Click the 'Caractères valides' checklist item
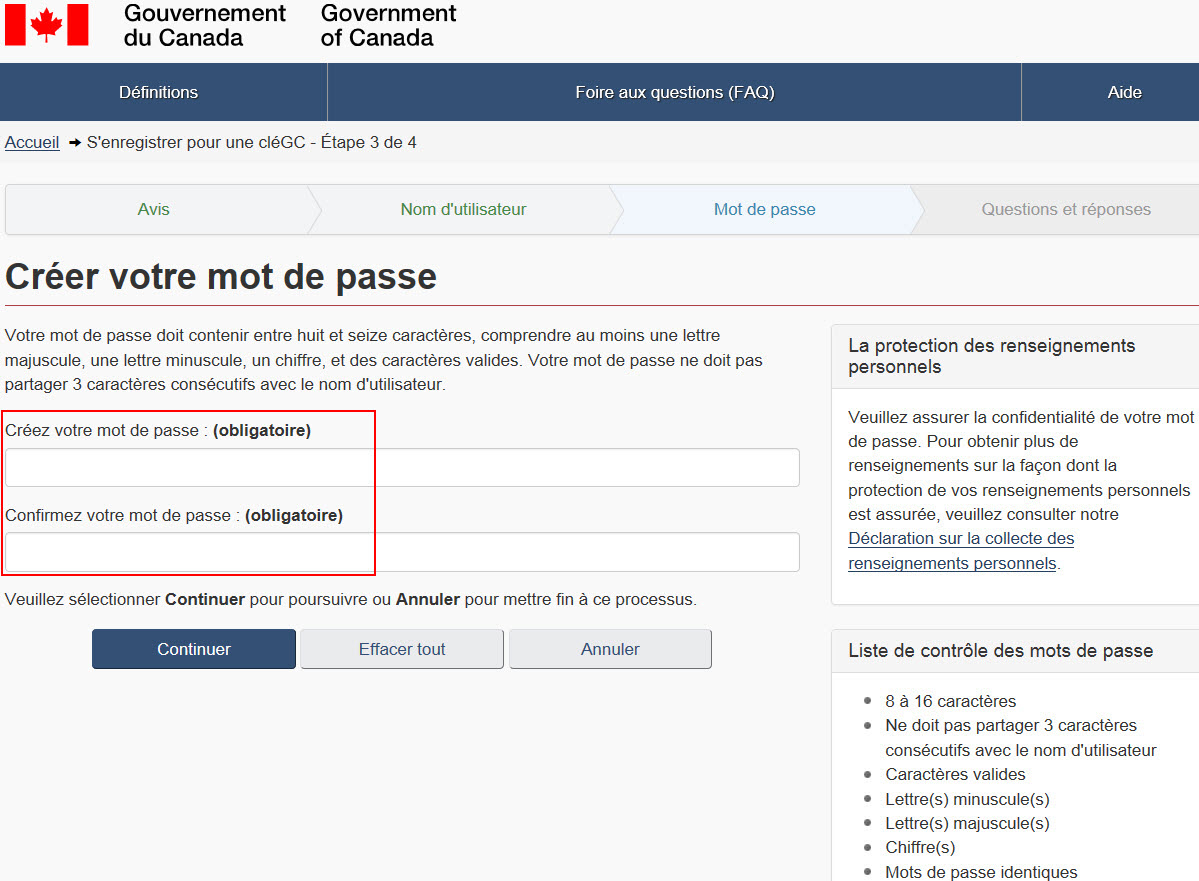The height and width of the screenshot is (881, 1199). (955, 775)
